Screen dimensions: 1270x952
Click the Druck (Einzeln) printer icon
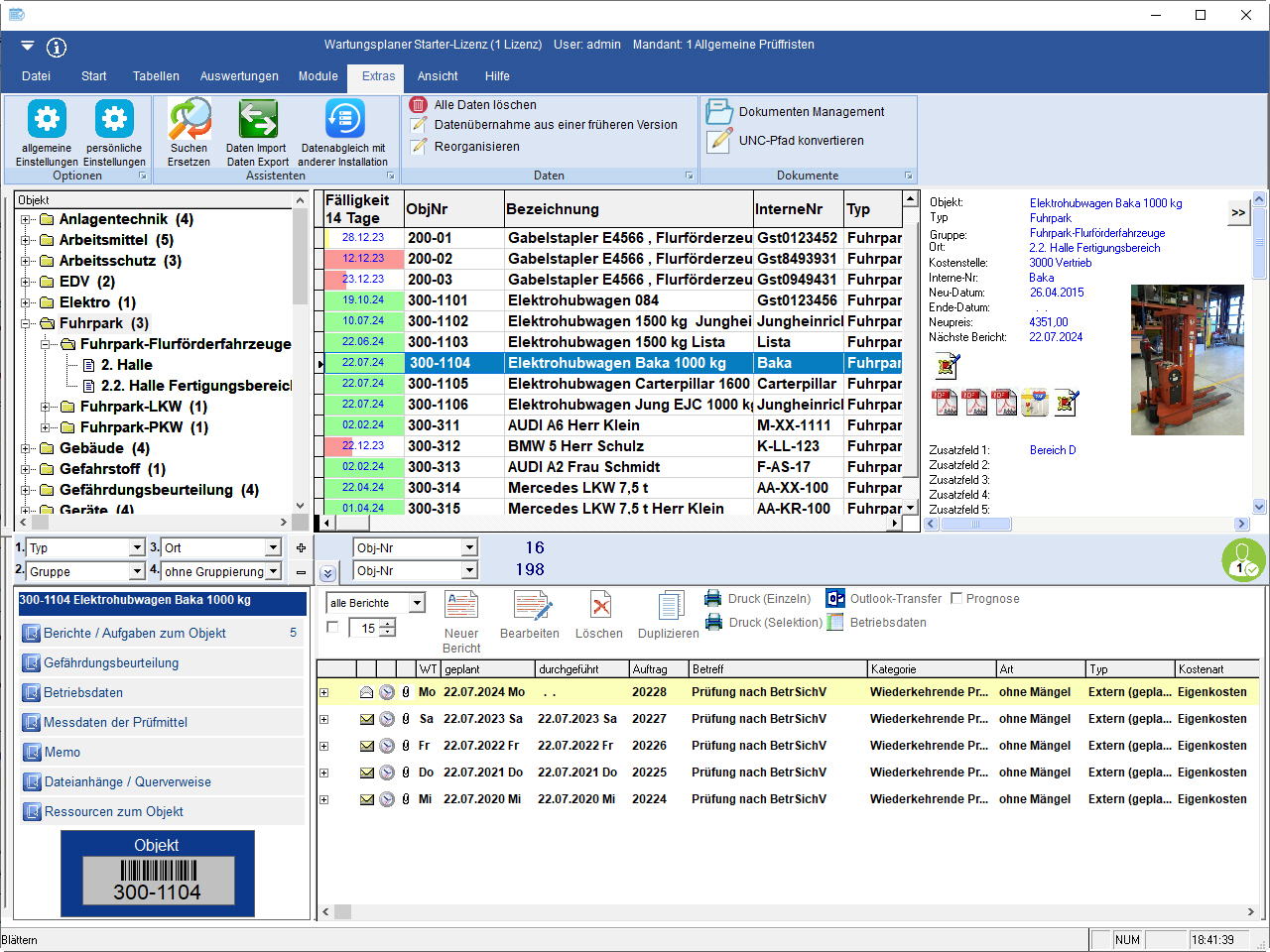(x=712, y=598)
